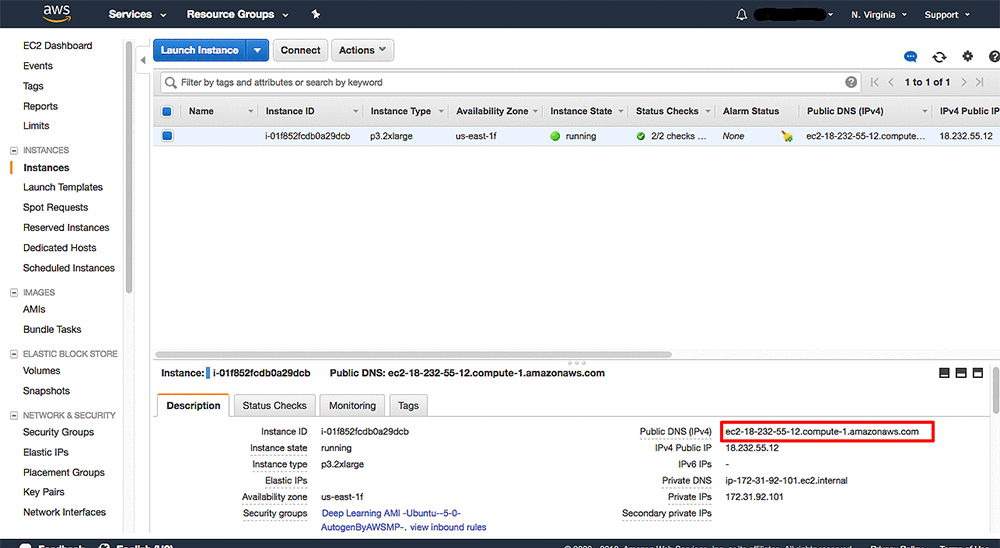The image size is (1000, 548).
Task: Click the Launch Instance button
Action: click(200, 50)
